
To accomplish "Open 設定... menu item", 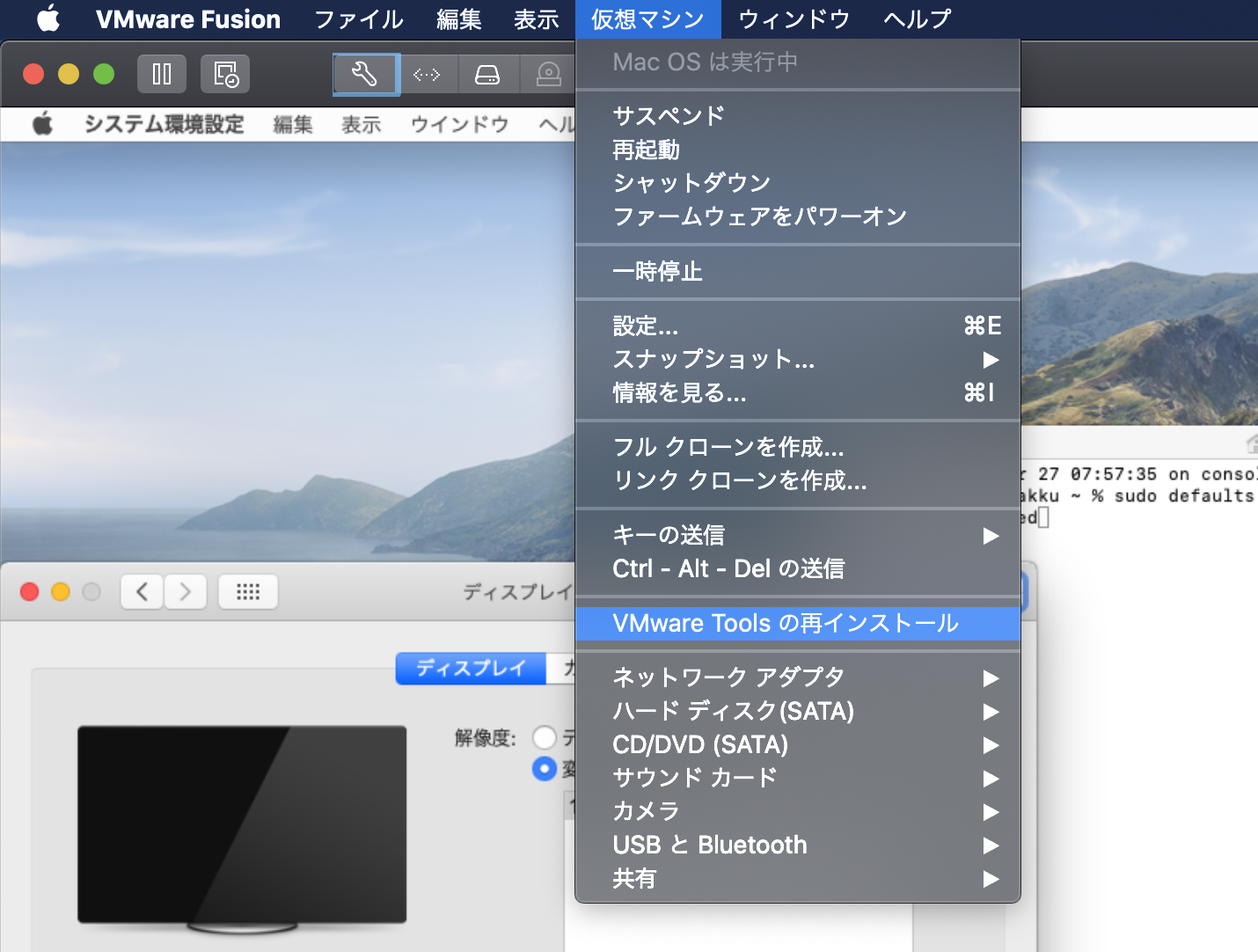I will coord(798,326).
